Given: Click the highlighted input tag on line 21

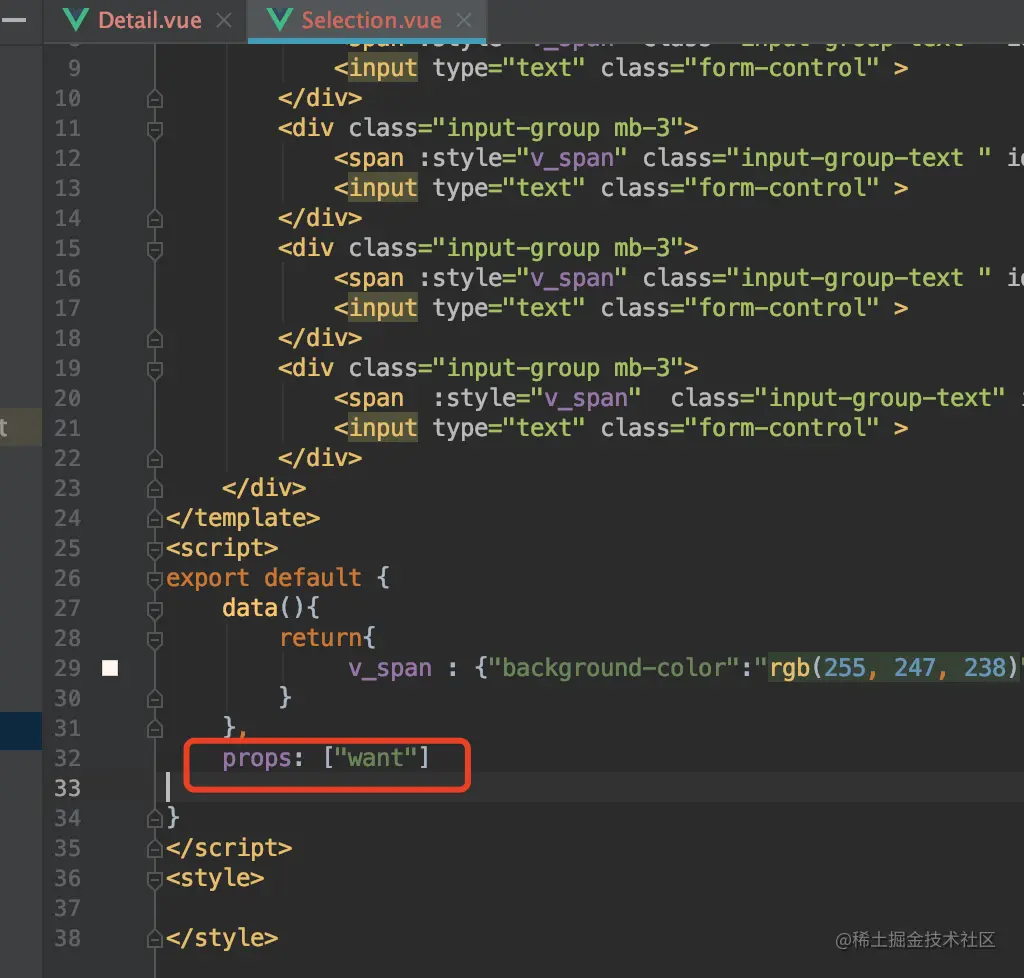Looking at the screenshot, I should (x=383, y=428).
